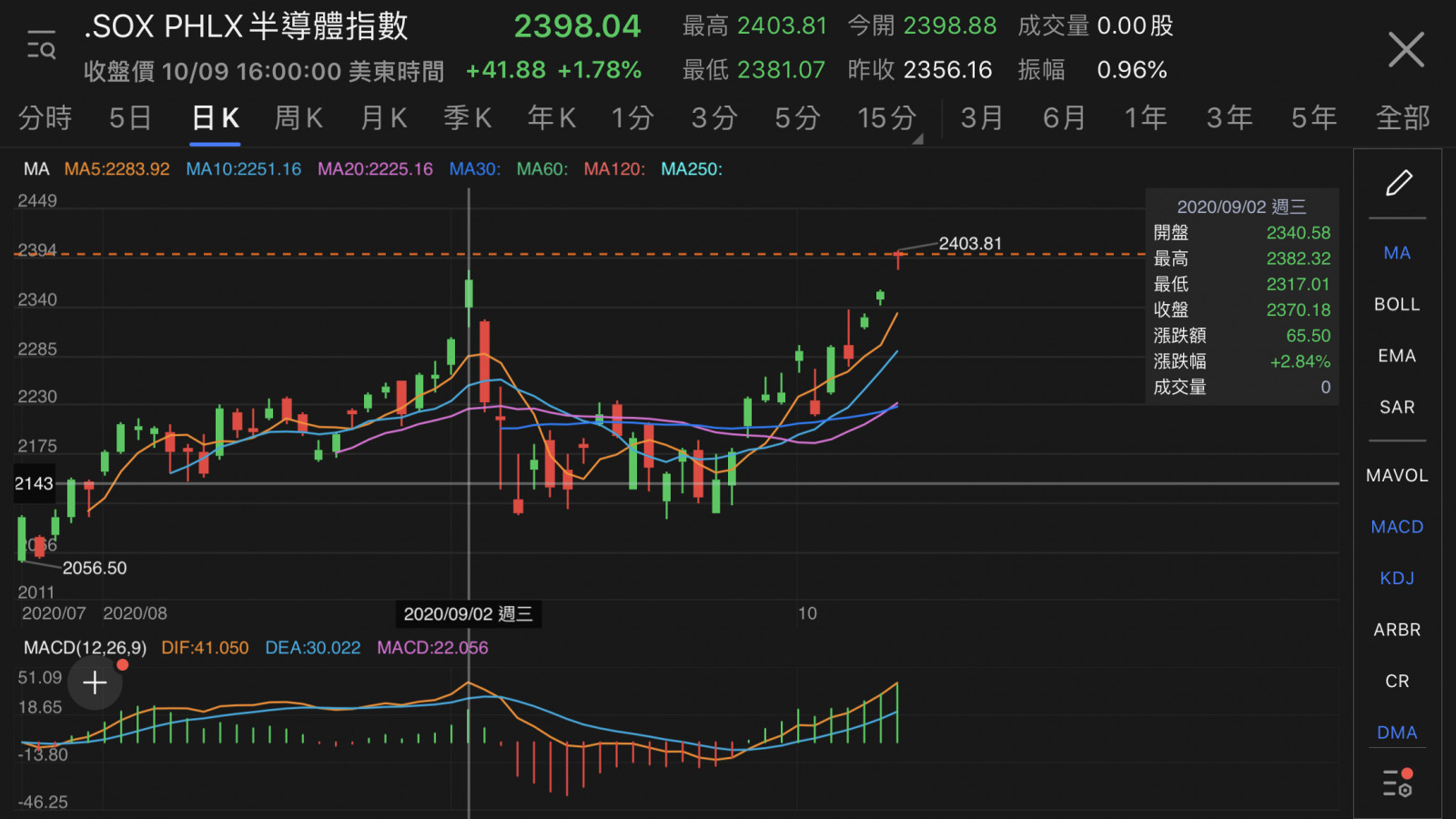
Task: Tap the 2020/09/02 週三 crosshair date label
Action: [x=469, y=614]
